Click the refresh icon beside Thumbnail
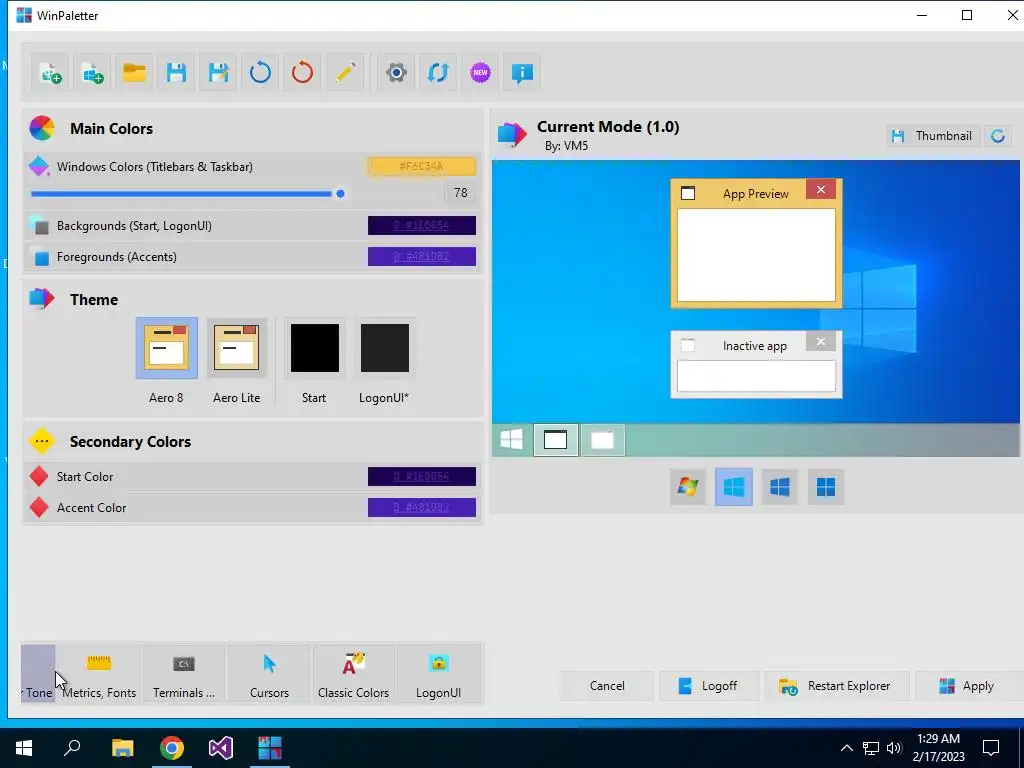 998,136
